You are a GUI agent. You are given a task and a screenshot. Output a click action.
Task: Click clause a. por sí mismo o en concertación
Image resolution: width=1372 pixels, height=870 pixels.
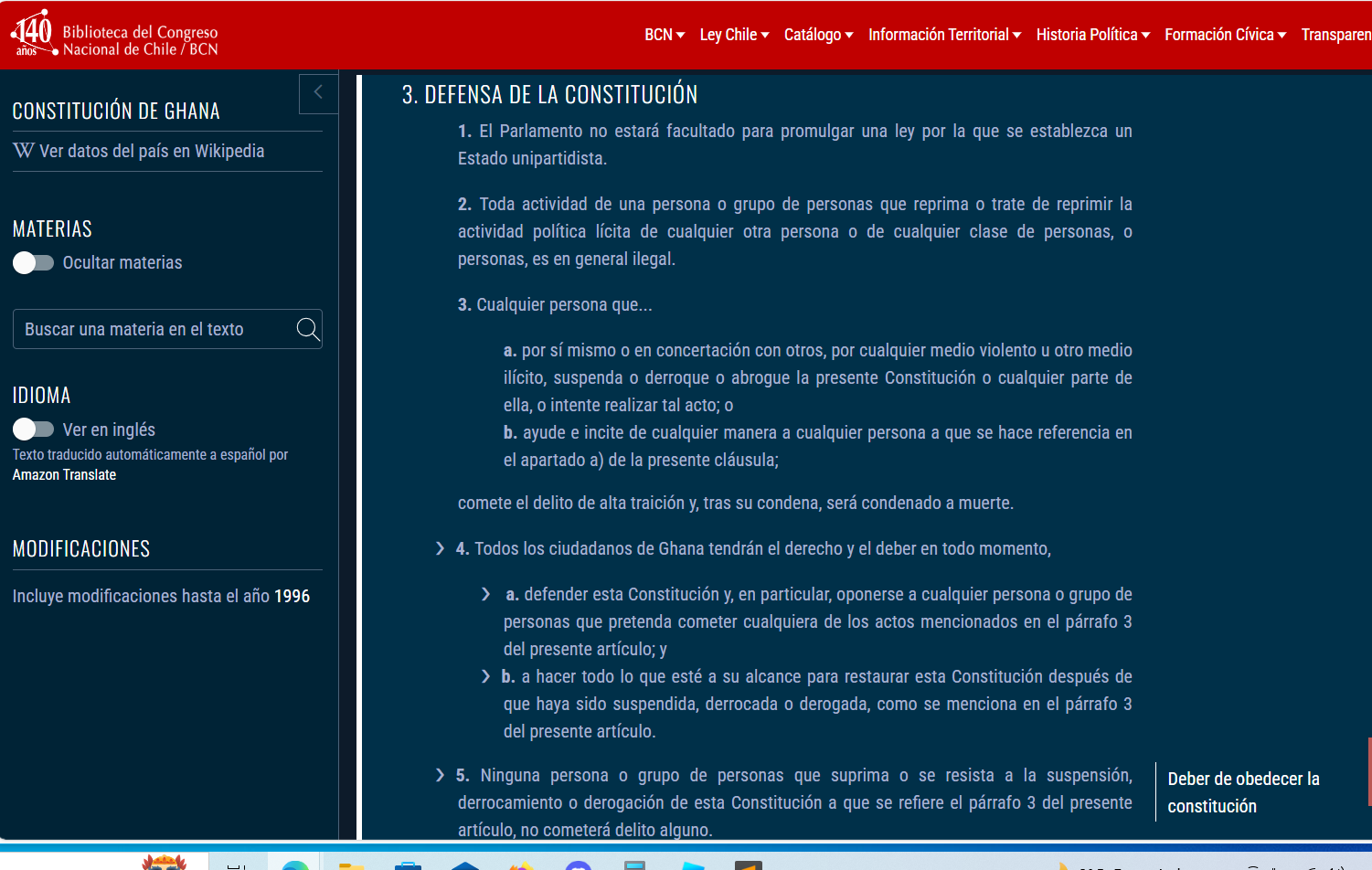pyautogui.click(x=818, y=377)
